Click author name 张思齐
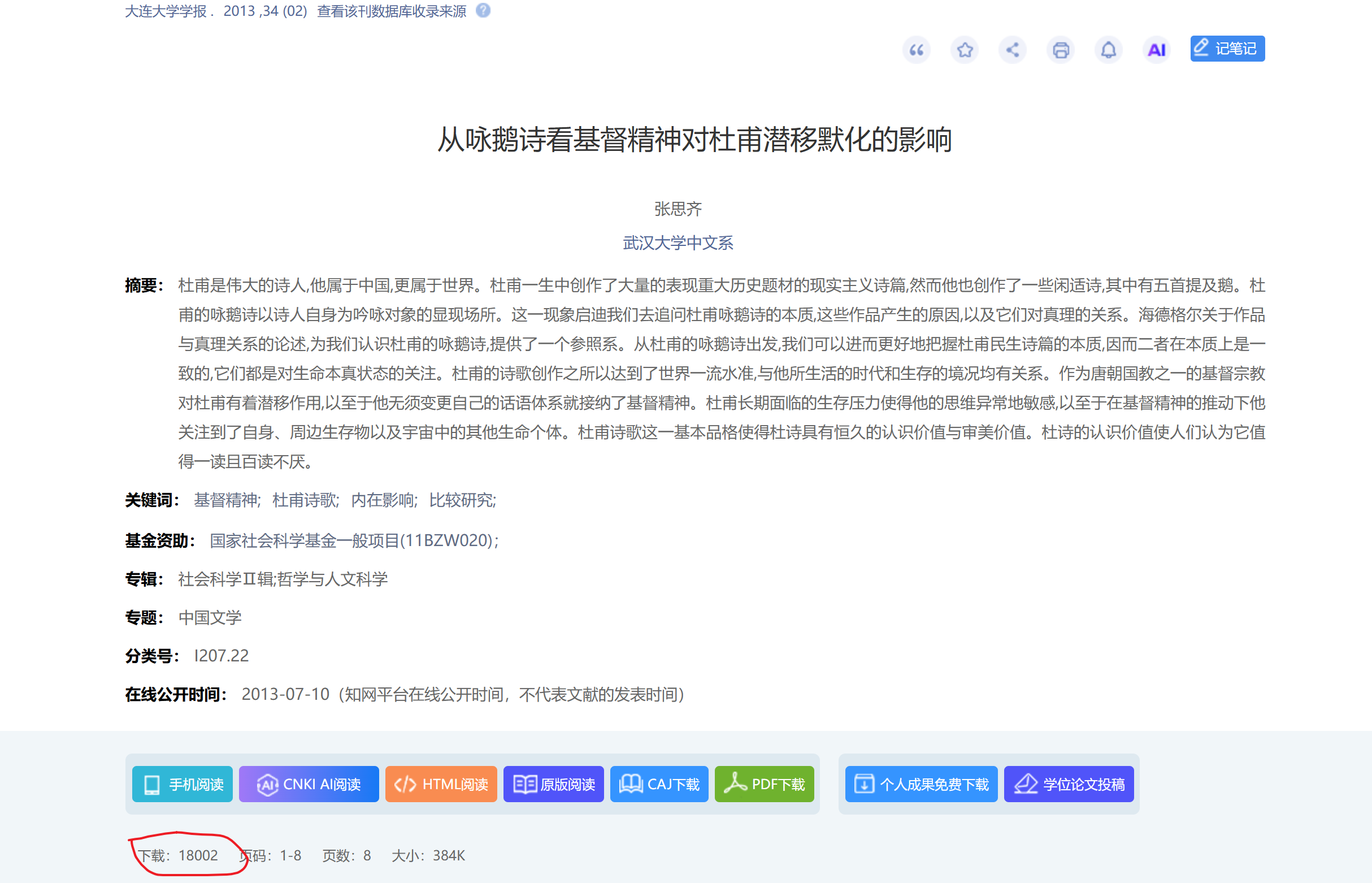The width and height of the screenshot is (1372, 883). tap(678, 209)
